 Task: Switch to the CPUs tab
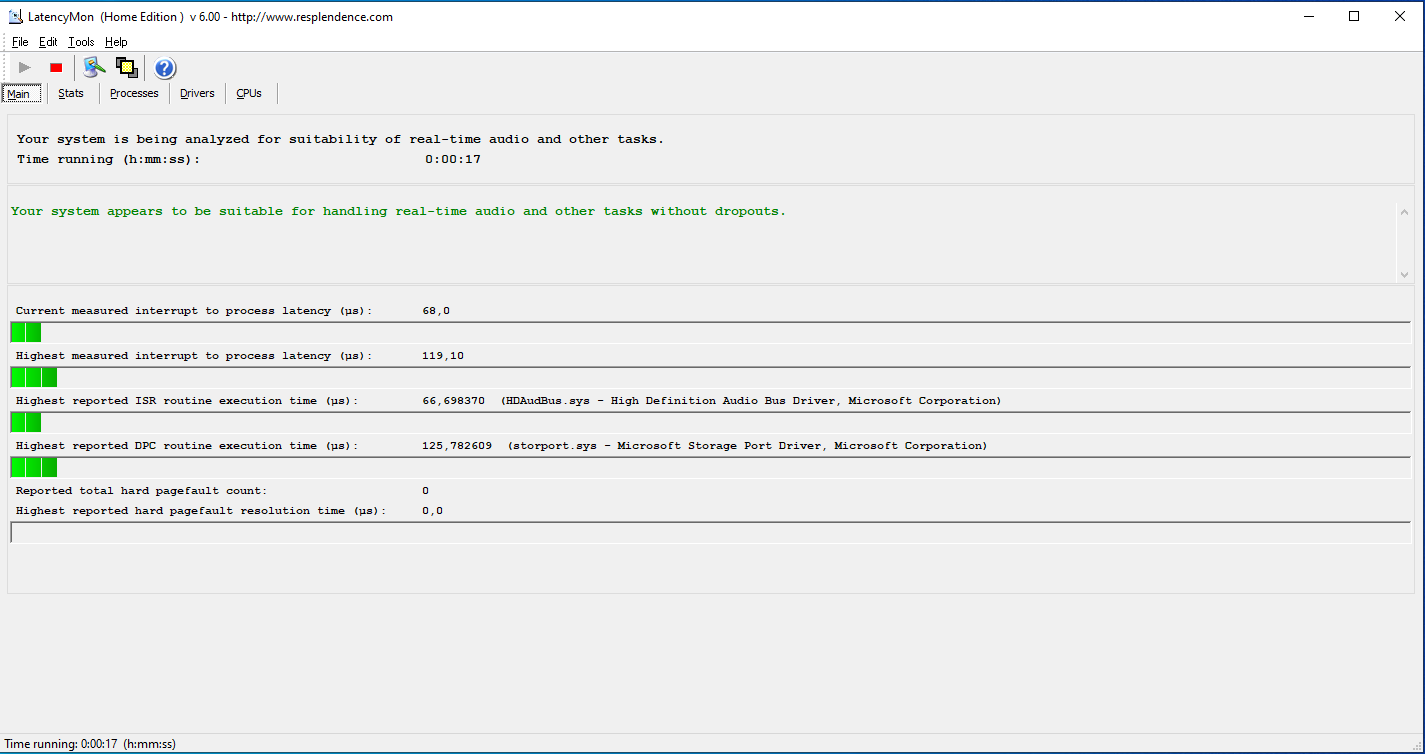click(x=249, y=93)
